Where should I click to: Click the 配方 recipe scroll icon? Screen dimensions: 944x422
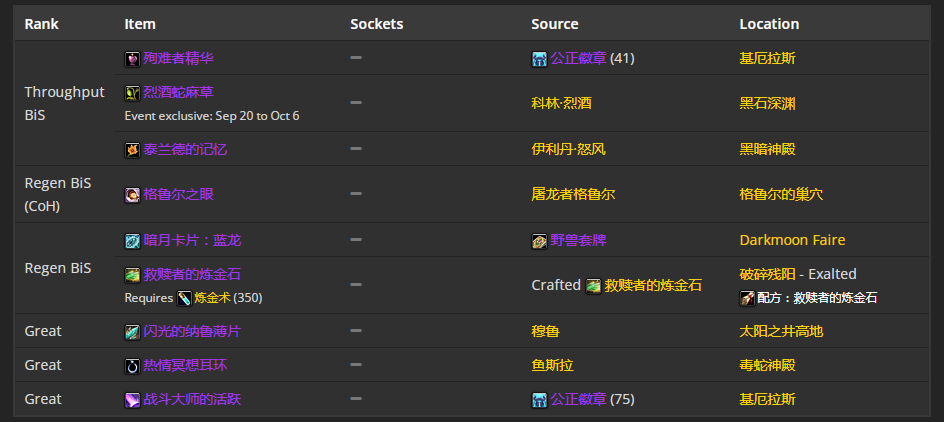(x=747, y=298)
